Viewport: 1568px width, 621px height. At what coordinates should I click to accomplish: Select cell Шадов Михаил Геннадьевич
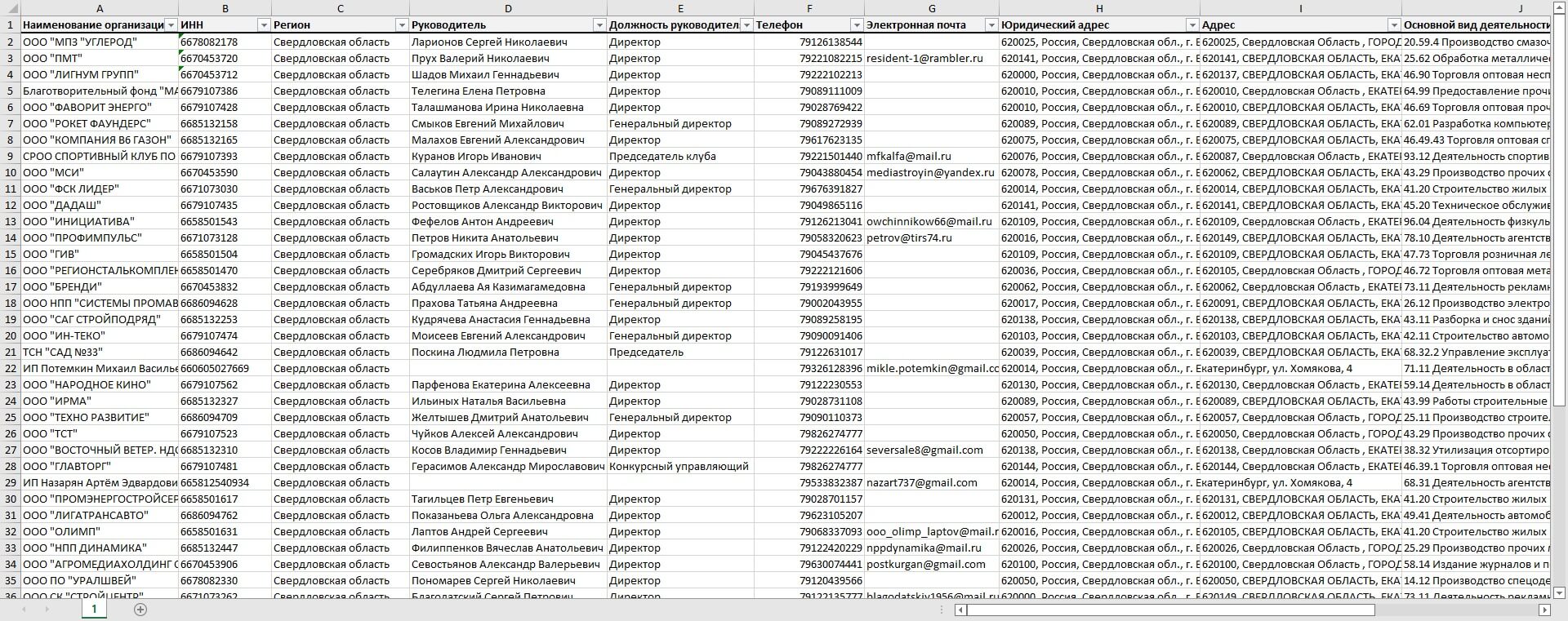tap(508, 74)
